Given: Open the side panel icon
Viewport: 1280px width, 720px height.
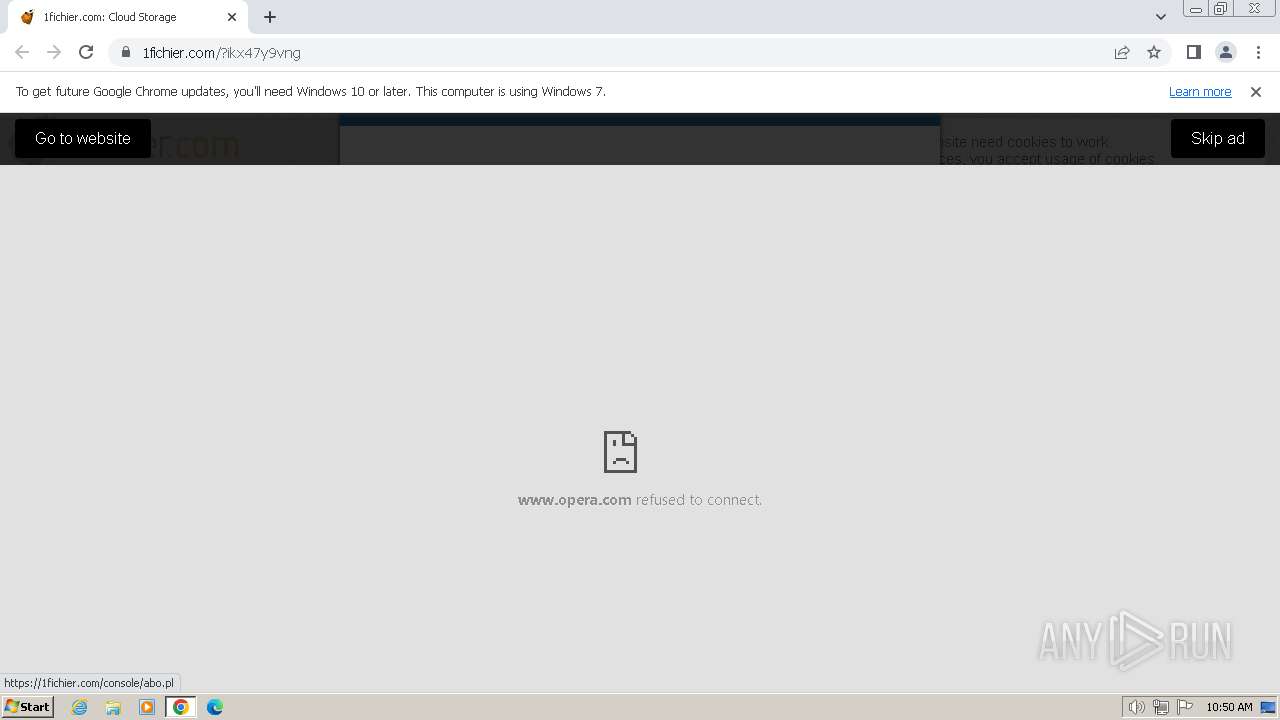Looking at the screenshot, I should pos(1193,52).
